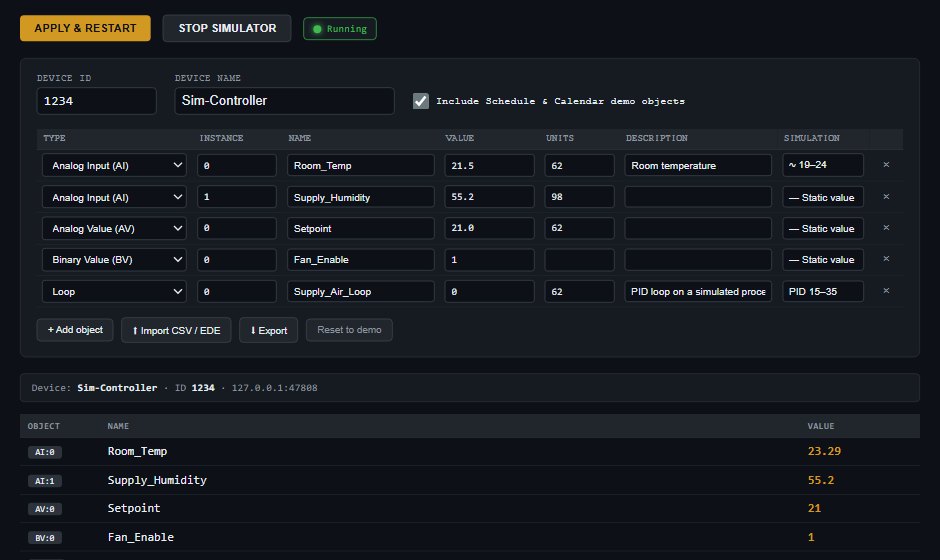Delete the Fan_Enable object row
Screen dimensions: 940x560
coord(886,259)
